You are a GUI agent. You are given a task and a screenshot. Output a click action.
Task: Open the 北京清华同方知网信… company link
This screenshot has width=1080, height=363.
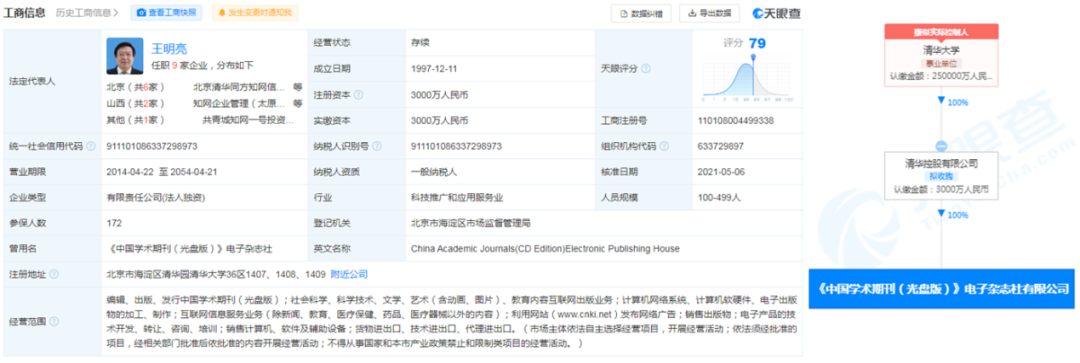239,87
